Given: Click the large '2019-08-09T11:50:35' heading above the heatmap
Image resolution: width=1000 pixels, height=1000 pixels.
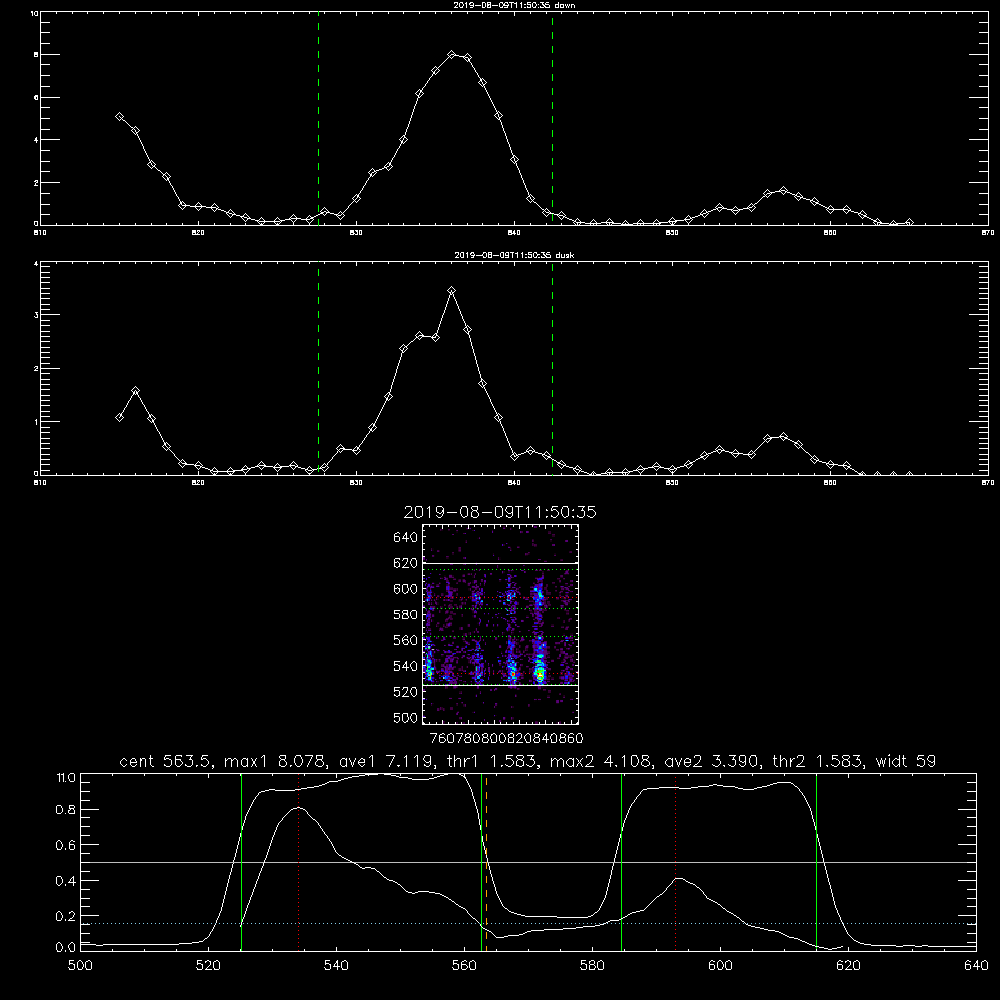Looking at the screenshot, I should point(500,512).
